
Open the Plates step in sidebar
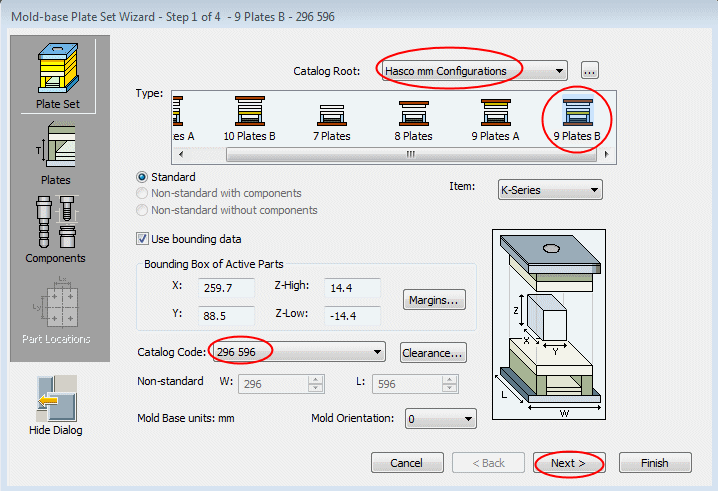click(x=55, y=154)
